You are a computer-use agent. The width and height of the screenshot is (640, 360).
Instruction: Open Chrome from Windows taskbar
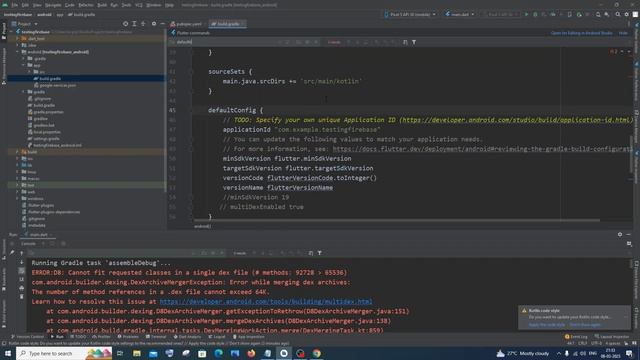[x=317, y=353]
